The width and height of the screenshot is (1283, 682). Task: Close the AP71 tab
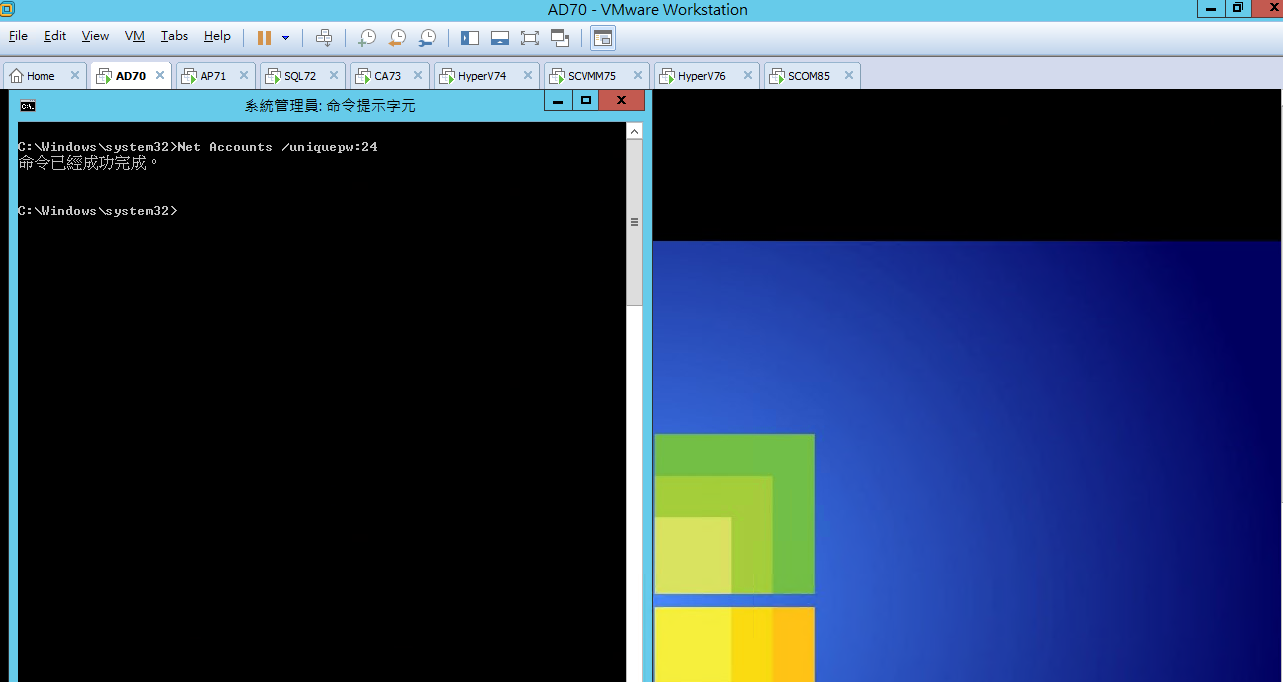click(246, 75)
